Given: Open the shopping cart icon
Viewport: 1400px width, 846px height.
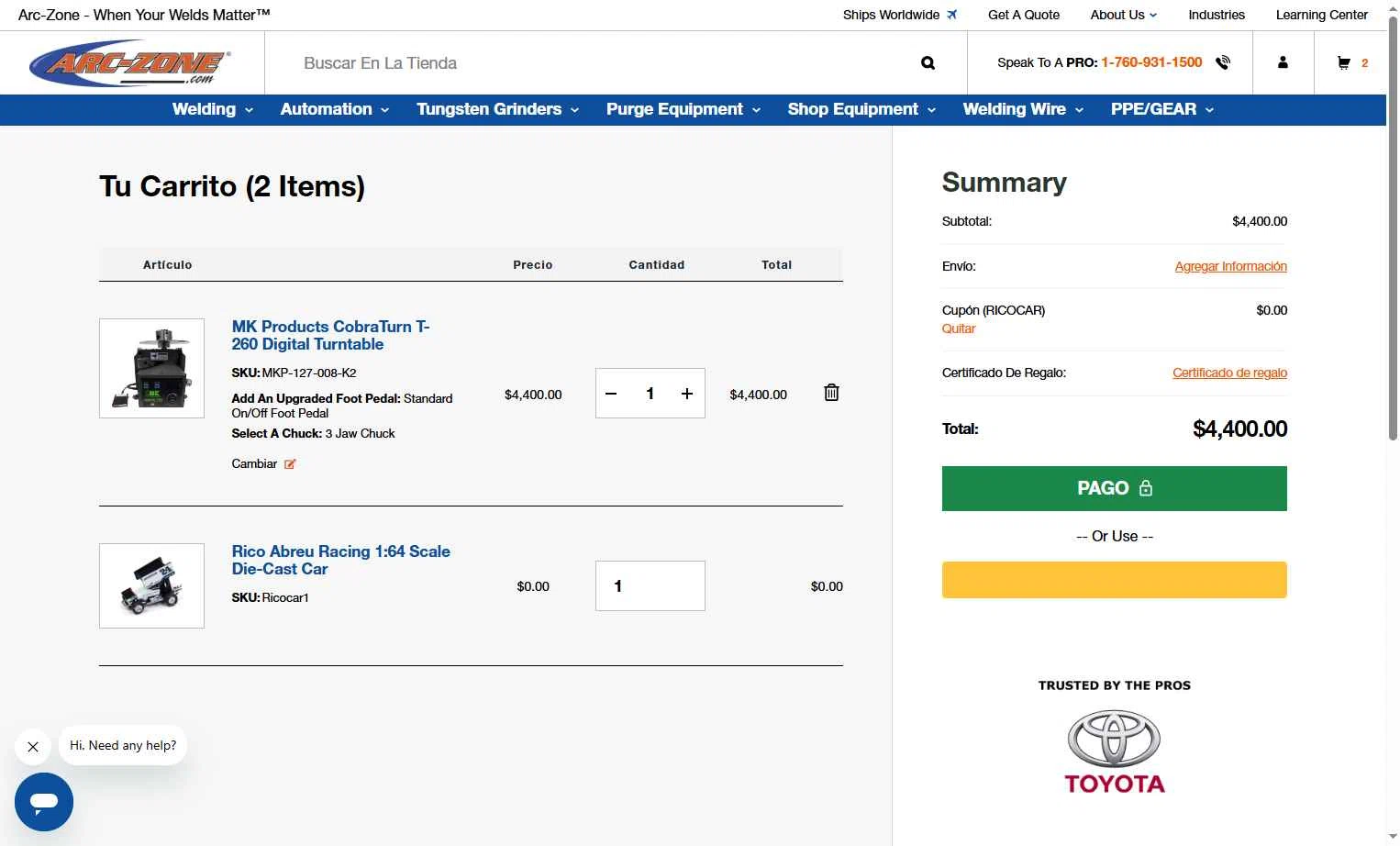Looking at the screenshot, I should pyautogui.click(x=1344, y=62).
